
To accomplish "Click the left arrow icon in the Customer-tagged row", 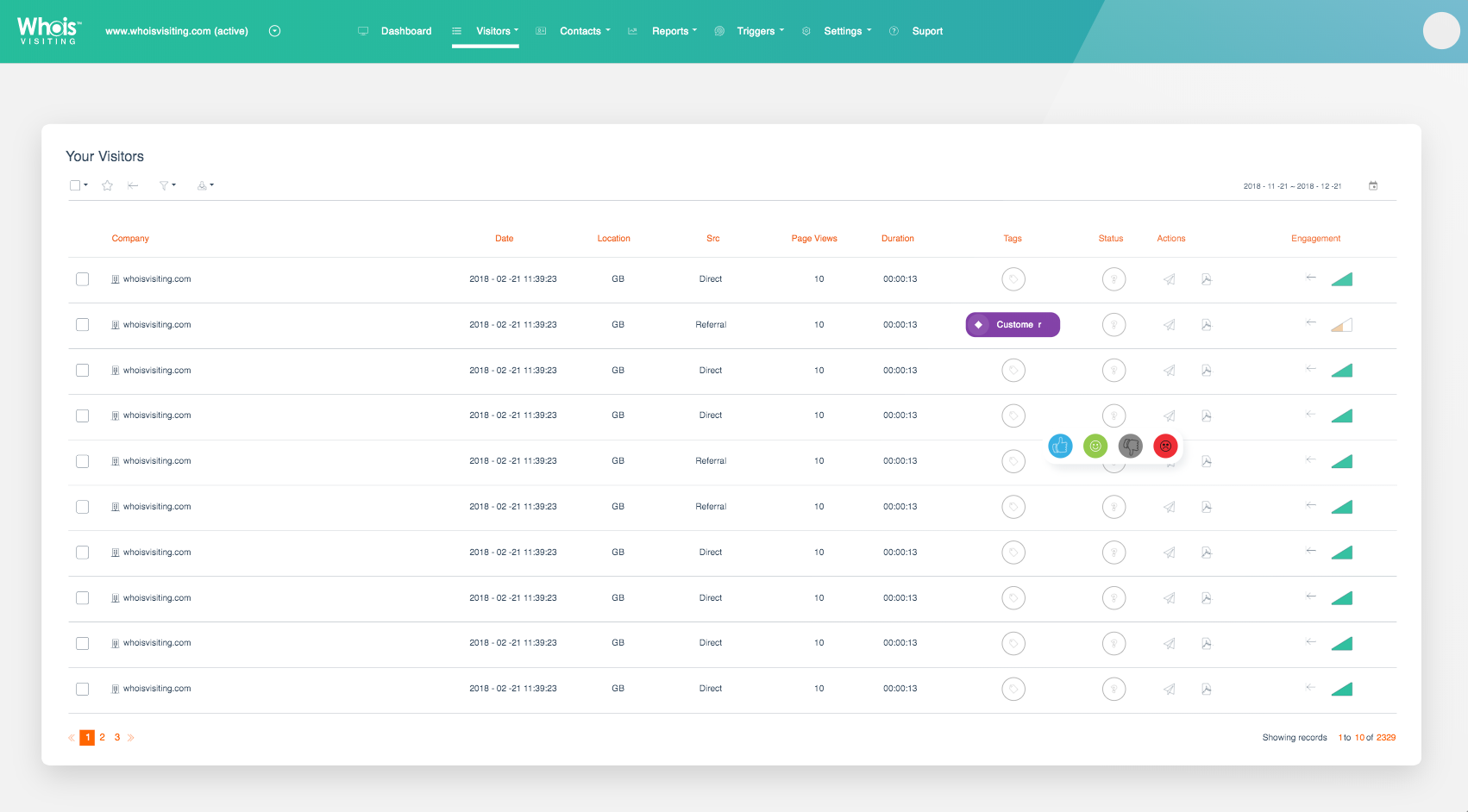I will click(x=1311, y=322).
